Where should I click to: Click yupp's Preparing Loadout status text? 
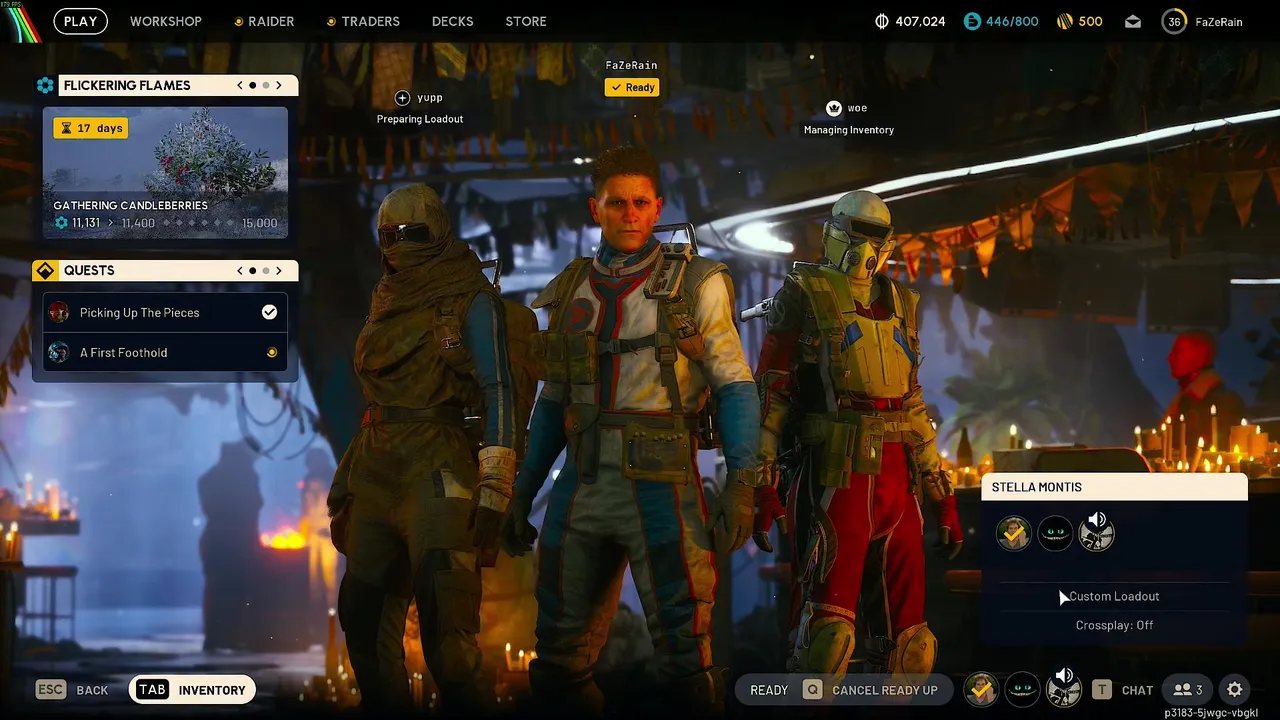point(420,119)
